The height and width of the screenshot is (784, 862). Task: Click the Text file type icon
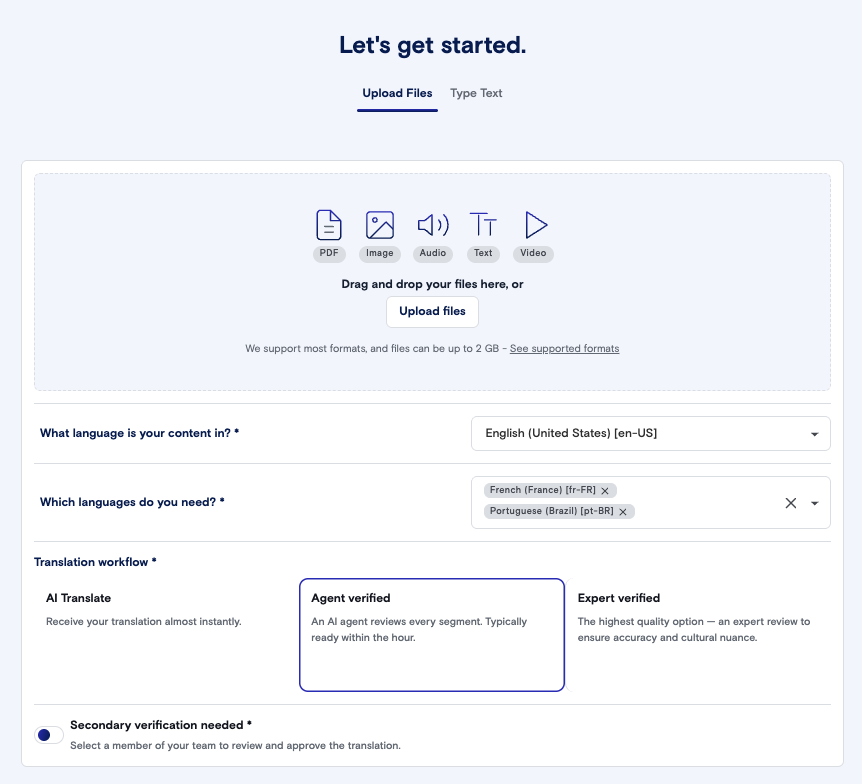483,225
